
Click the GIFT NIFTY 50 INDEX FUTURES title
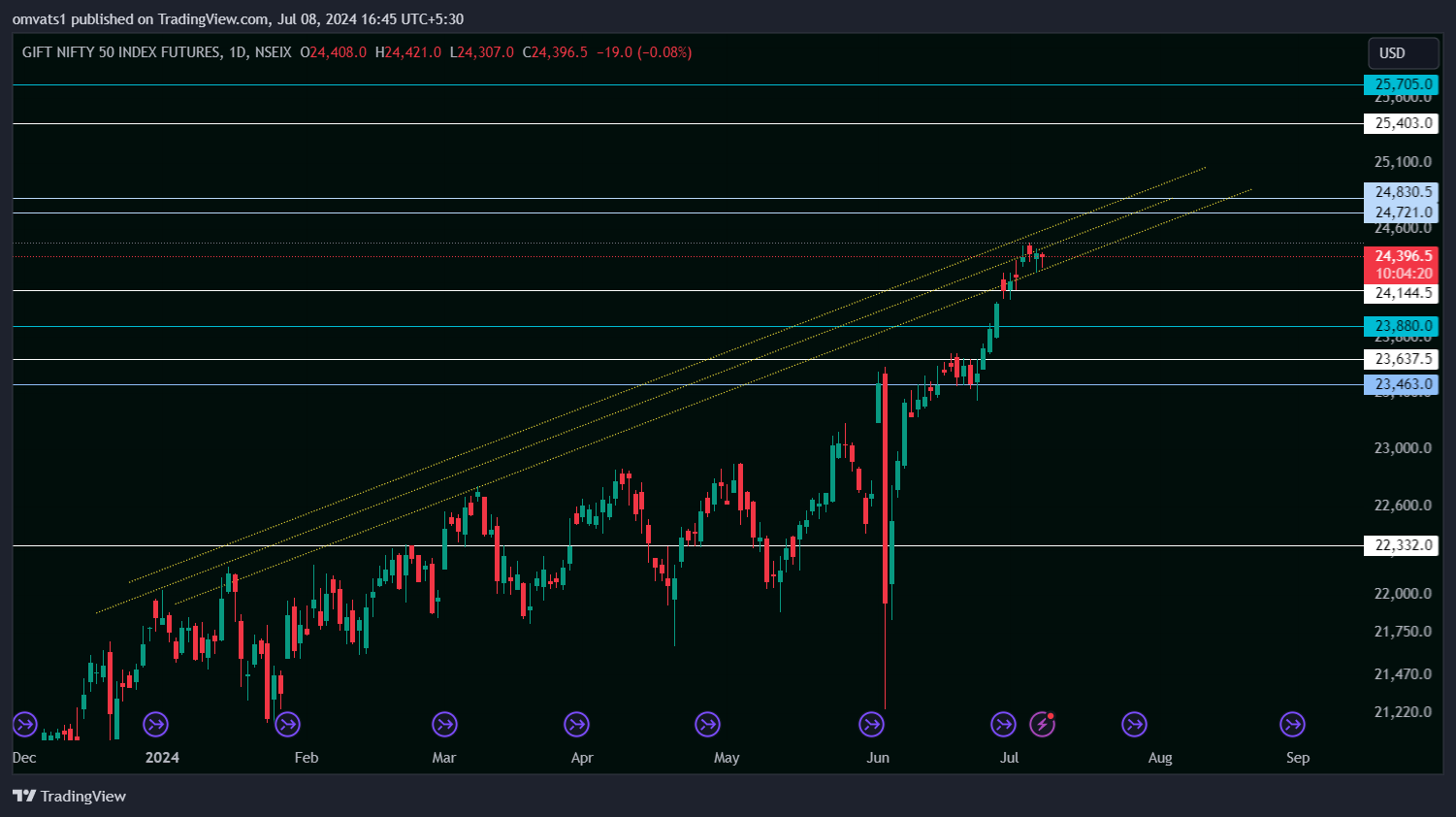tap(121, 52)
